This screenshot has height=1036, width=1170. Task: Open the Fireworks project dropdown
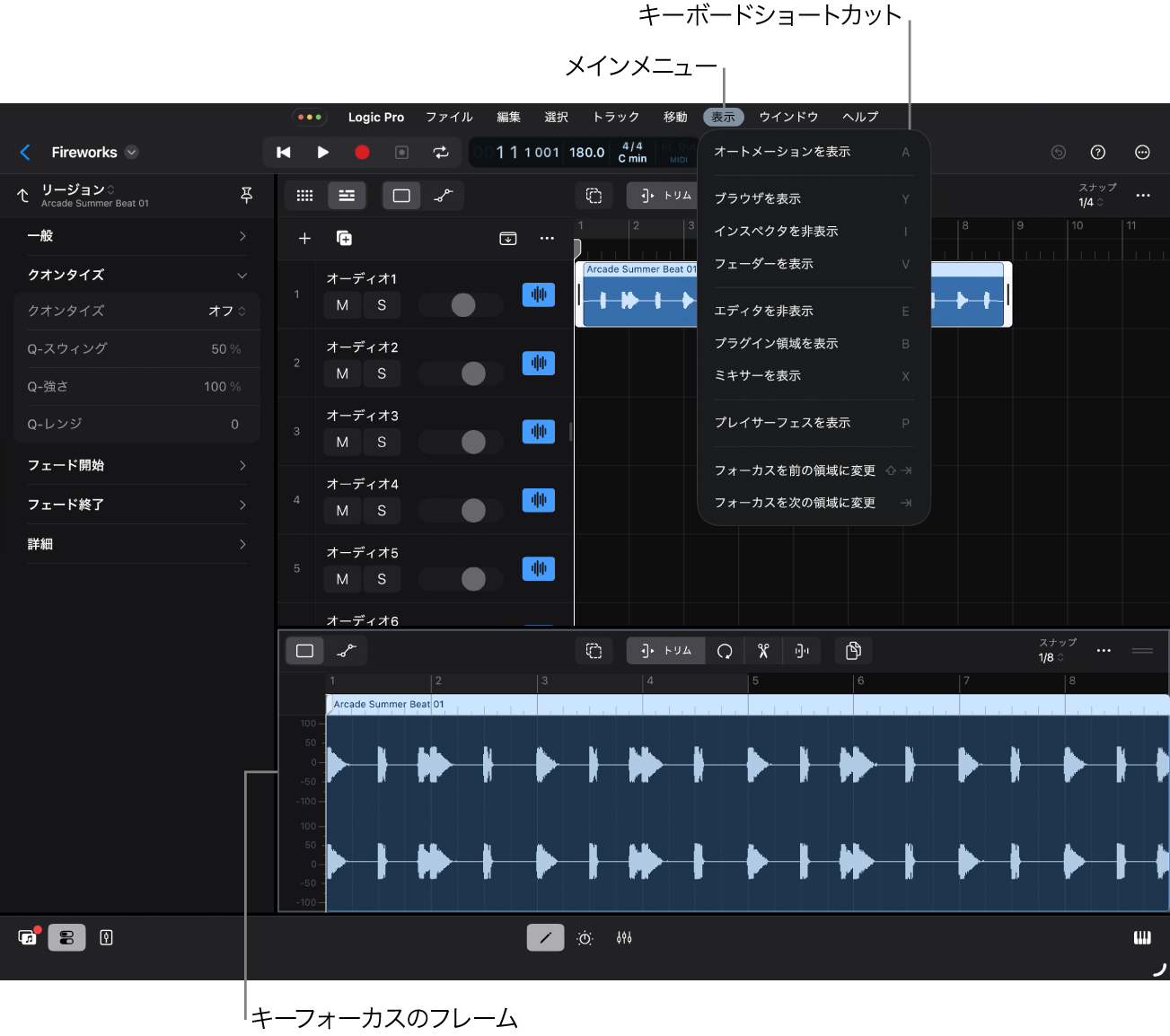132,153
